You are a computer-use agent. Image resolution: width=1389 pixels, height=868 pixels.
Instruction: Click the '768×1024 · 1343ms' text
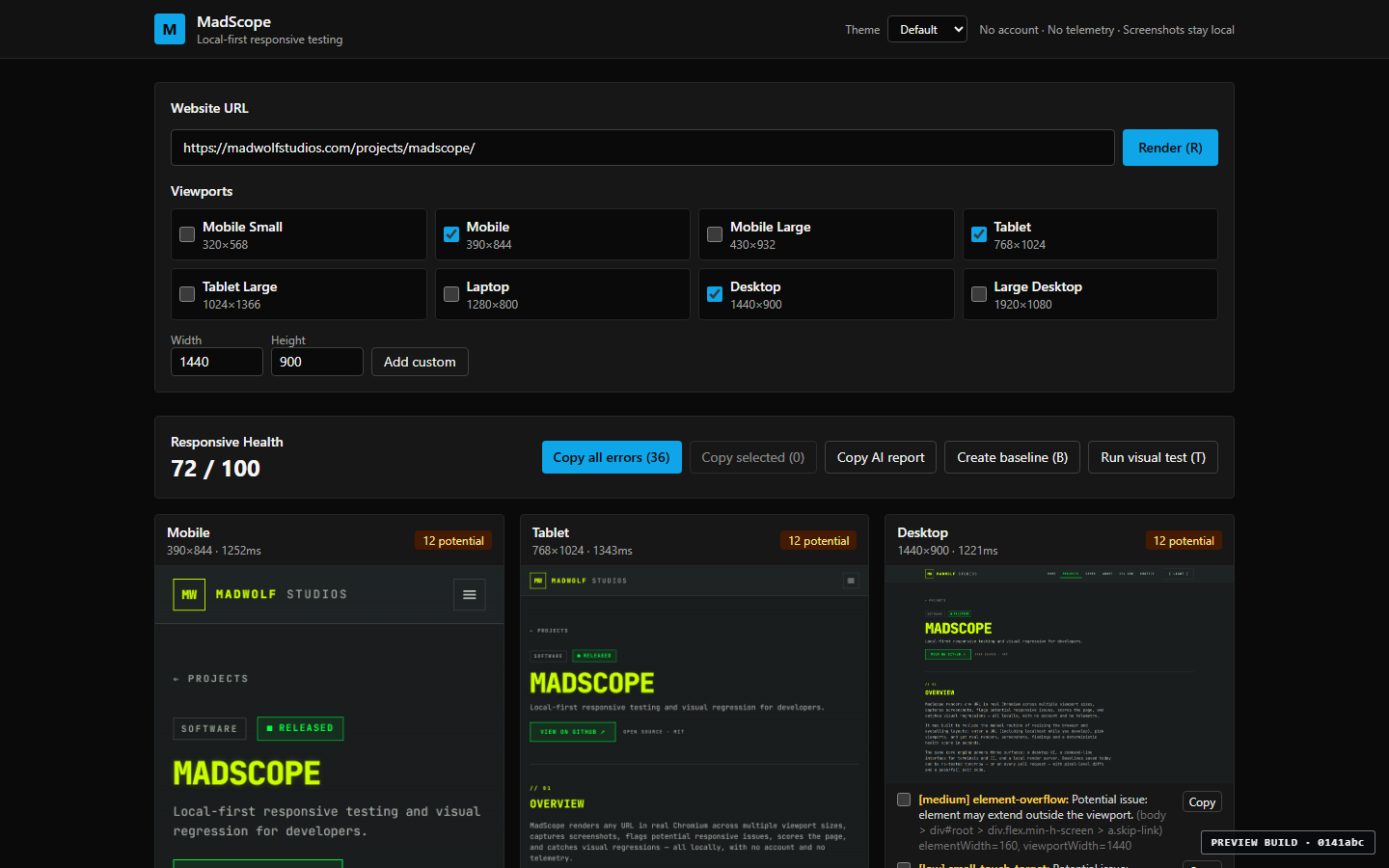pos(583,551)
